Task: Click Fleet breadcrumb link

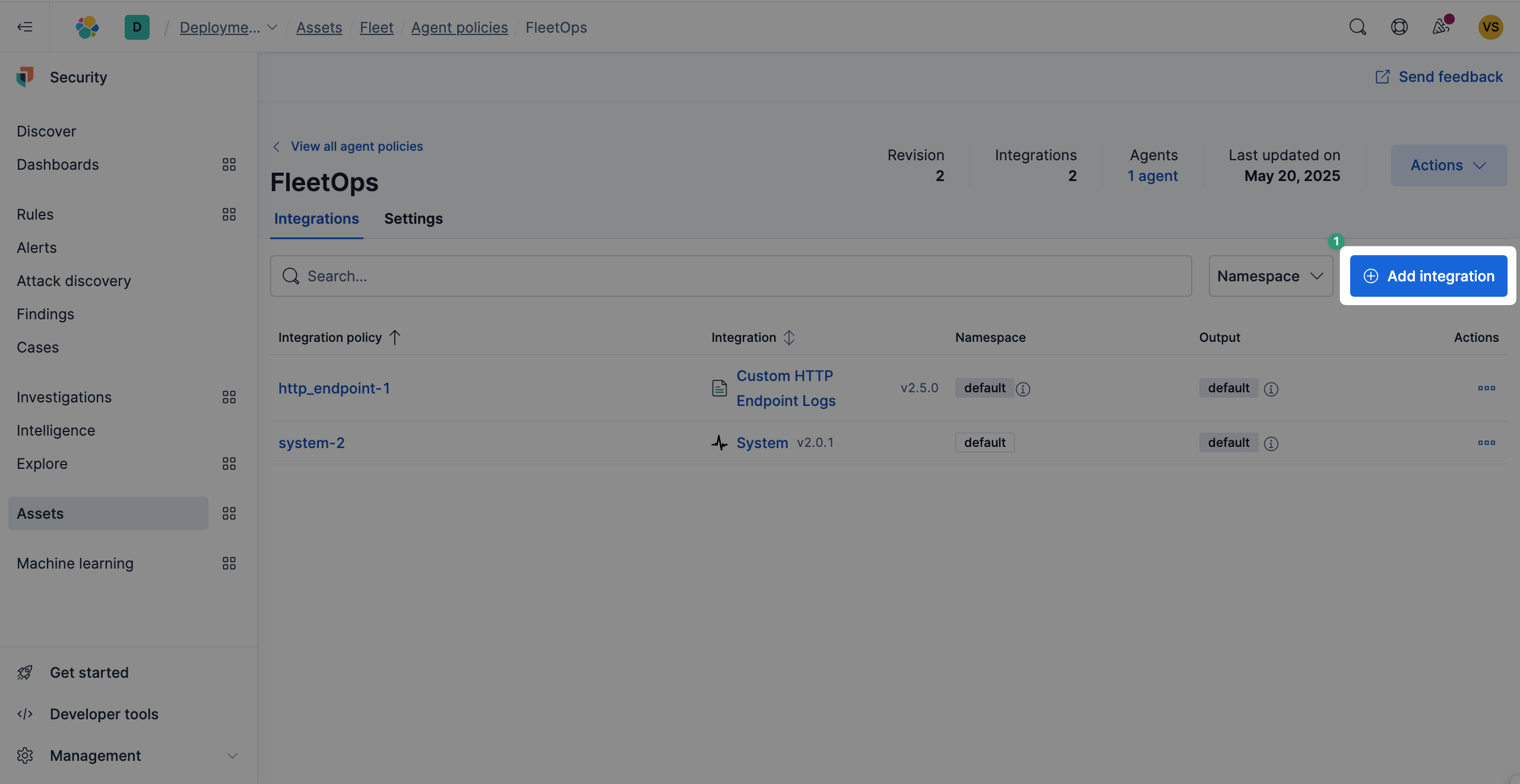Action: [376, 27]
